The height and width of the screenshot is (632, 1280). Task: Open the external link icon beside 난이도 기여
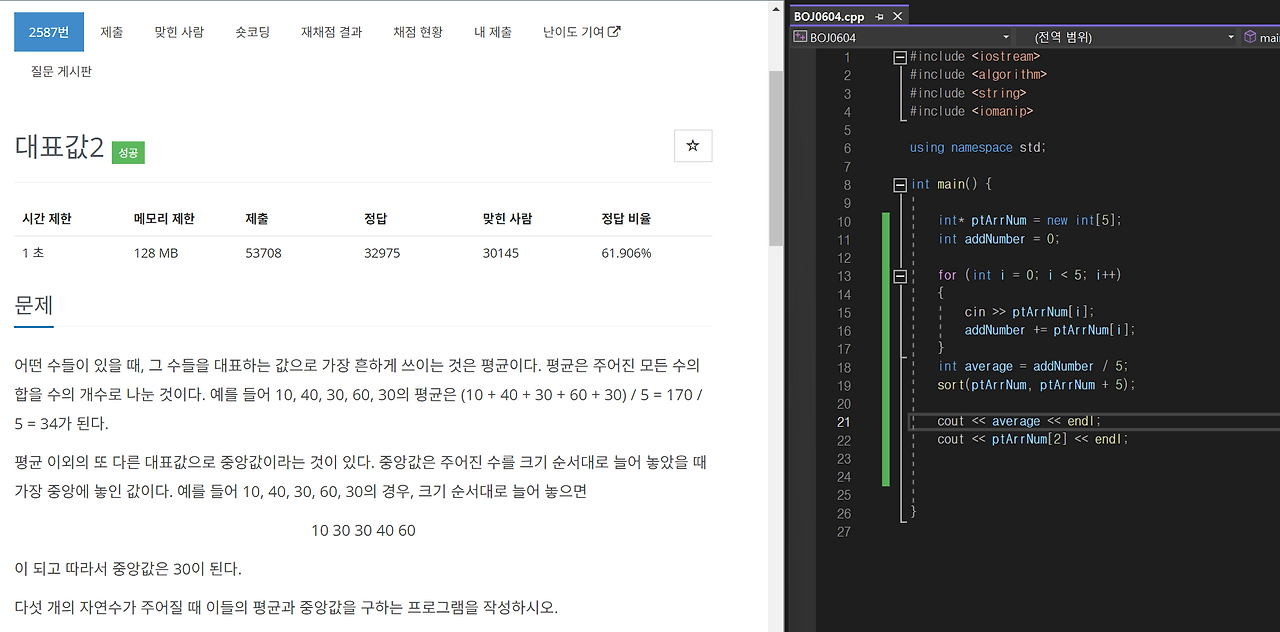(x=615, y=31)
